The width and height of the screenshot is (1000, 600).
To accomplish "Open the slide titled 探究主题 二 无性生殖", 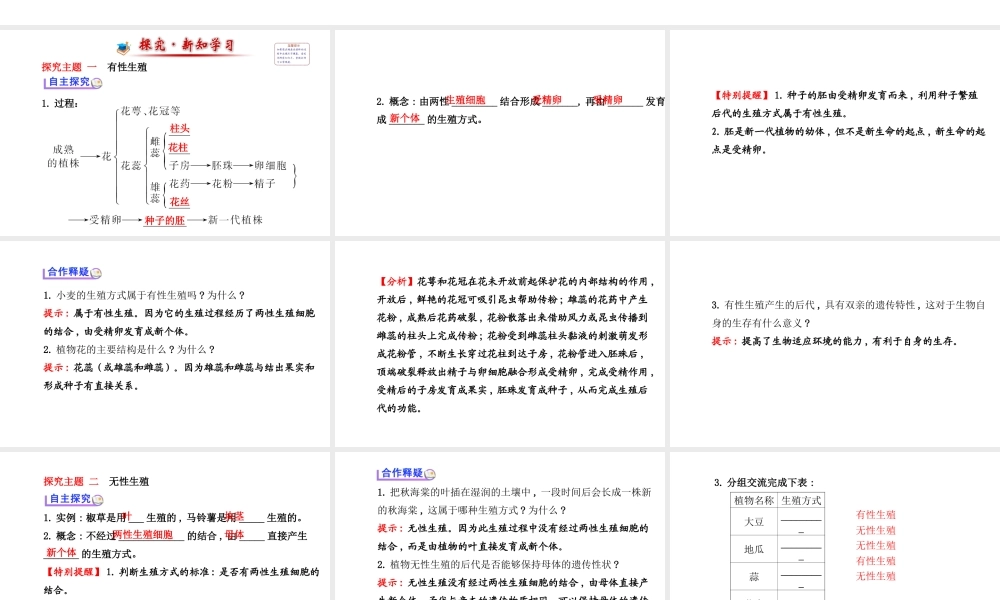I will [x=165, y=526].
